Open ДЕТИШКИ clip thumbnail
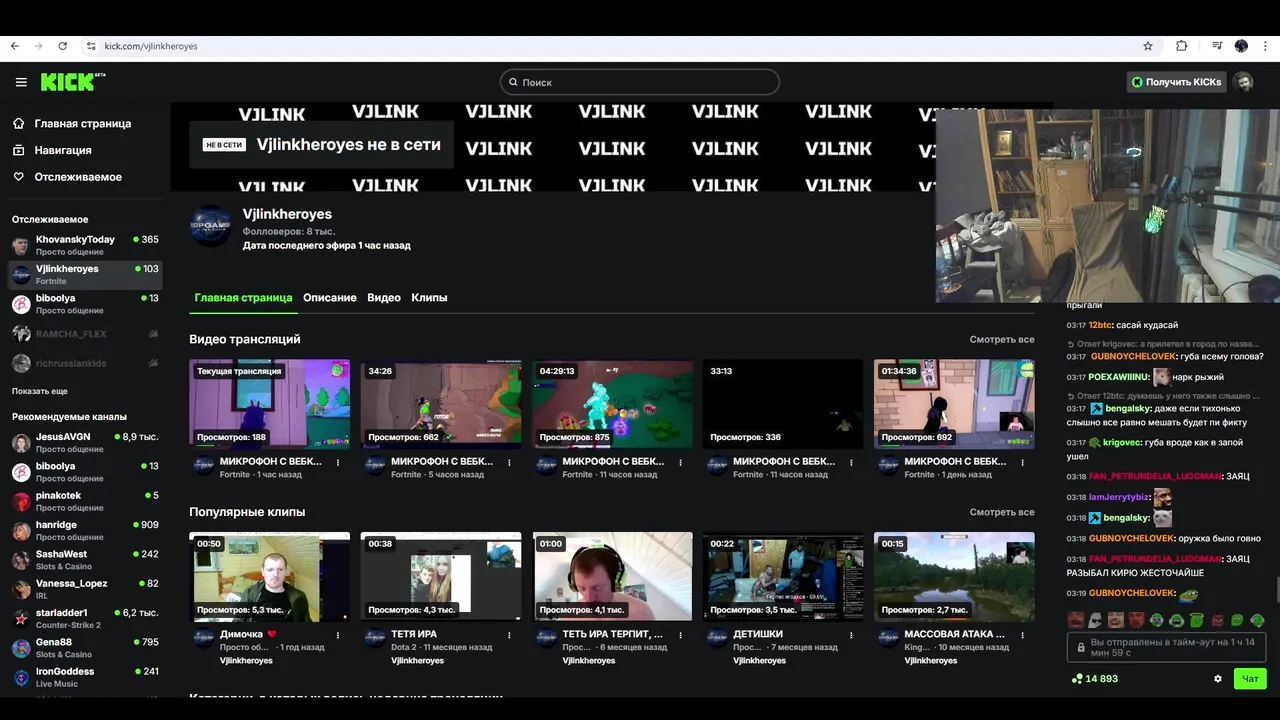 783,577
